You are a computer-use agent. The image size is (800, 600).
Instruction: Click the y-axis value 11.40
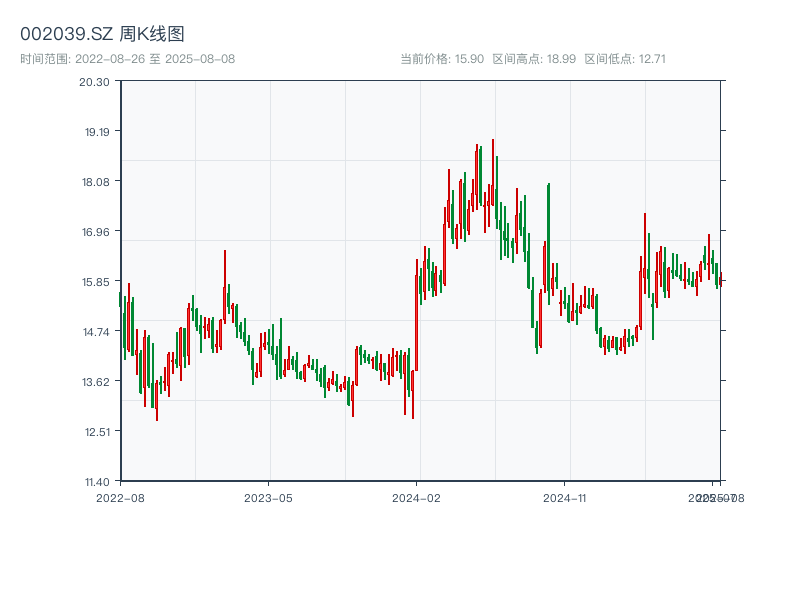[x=97, y=482]
